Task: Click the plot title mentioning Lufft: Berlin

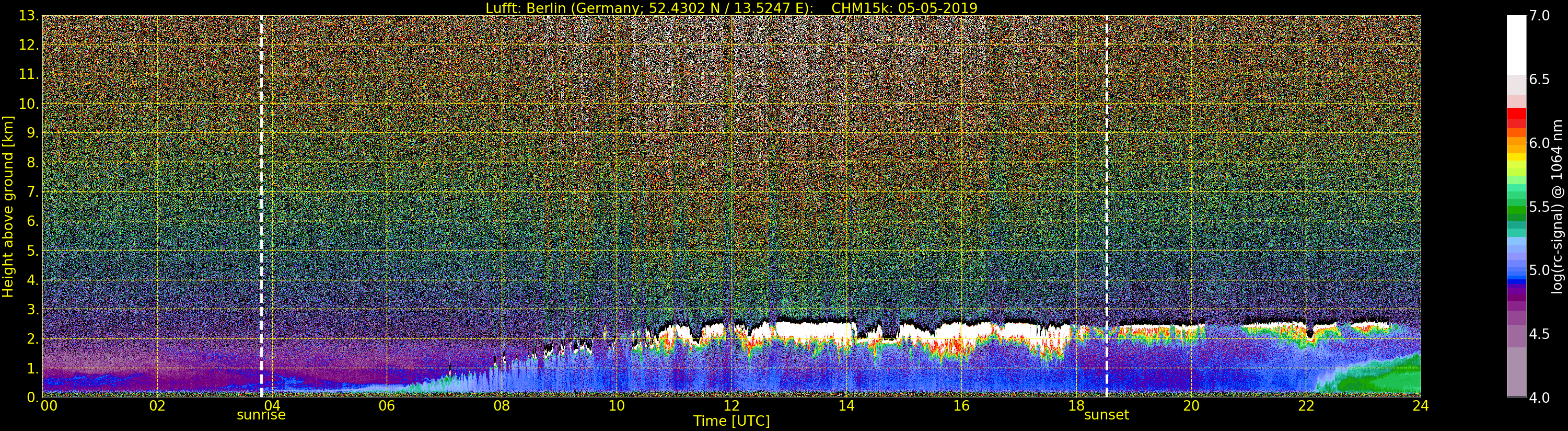Action: point(731,8)
